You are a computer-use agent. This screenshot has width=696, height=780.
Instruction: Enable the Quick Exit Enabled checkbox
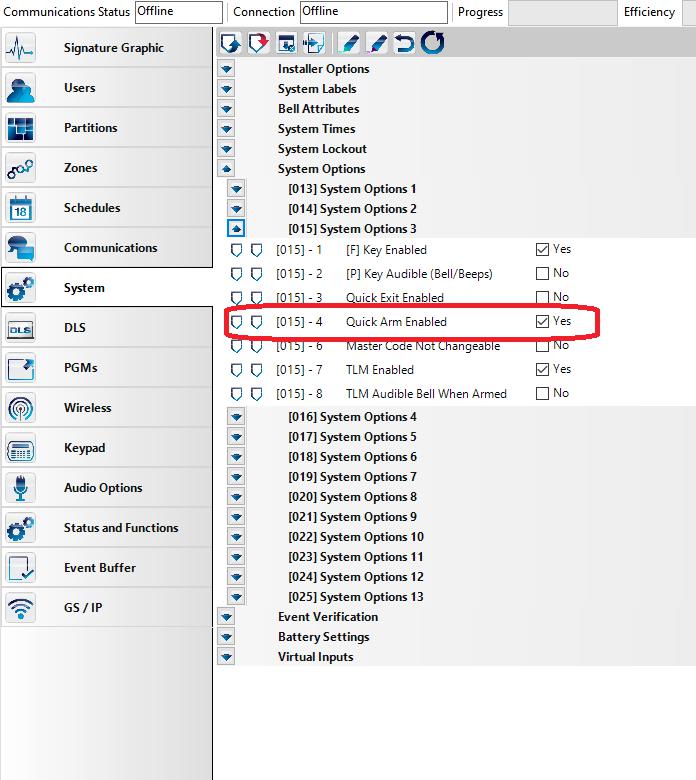click(542, 298)
